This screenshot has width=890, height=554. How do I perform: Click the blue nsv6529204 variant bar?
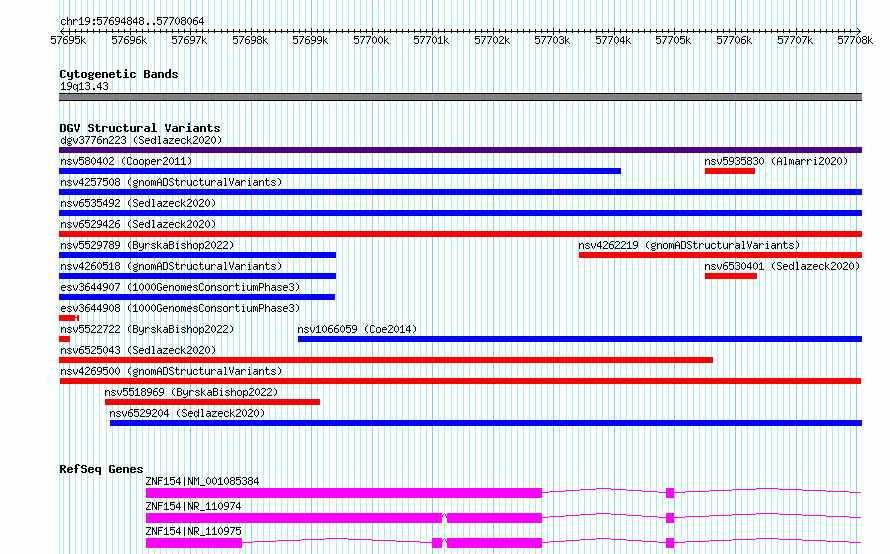click(x=486, y=423)
